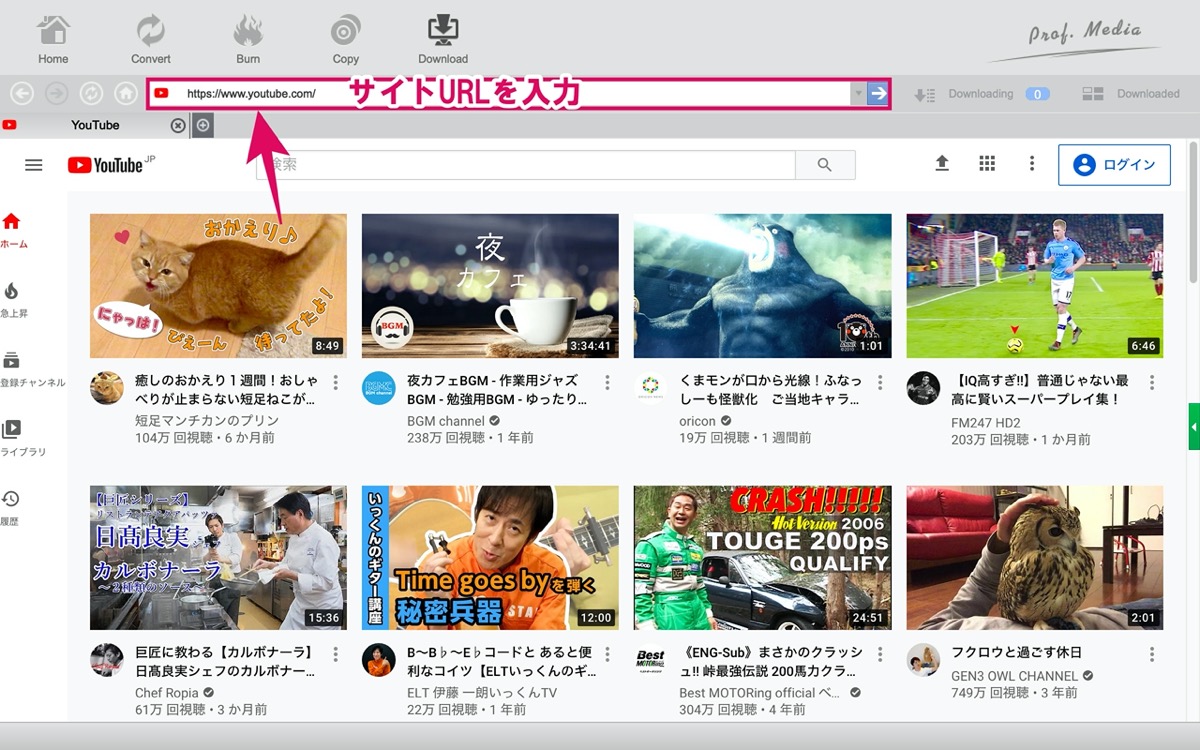Reload the page with refresh icon
Screen dimensions: 1200x750
[x=91, y=94]
